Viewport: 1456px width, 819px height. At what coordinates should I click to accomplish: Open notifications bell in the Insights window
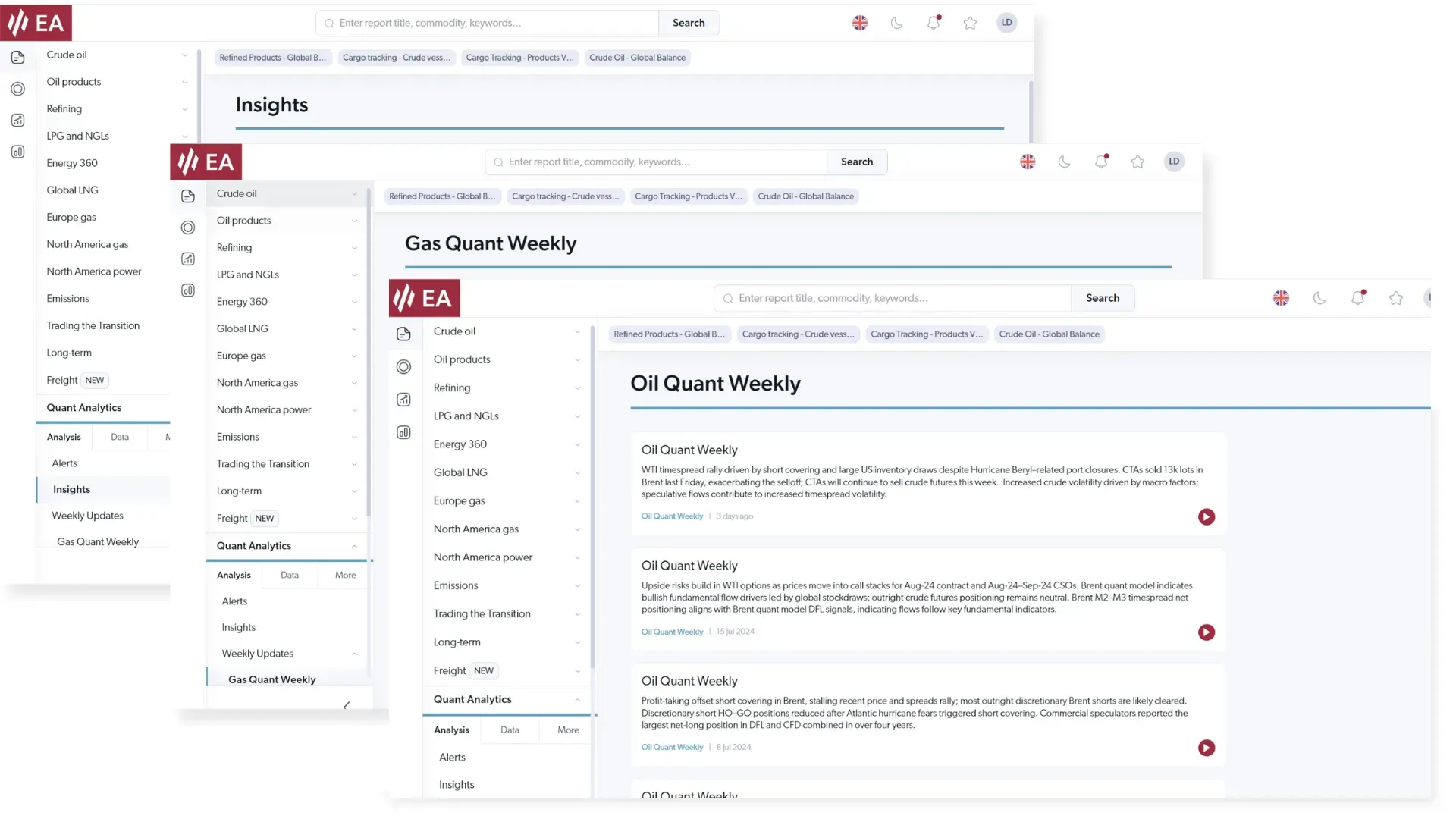tap(934, 23)
